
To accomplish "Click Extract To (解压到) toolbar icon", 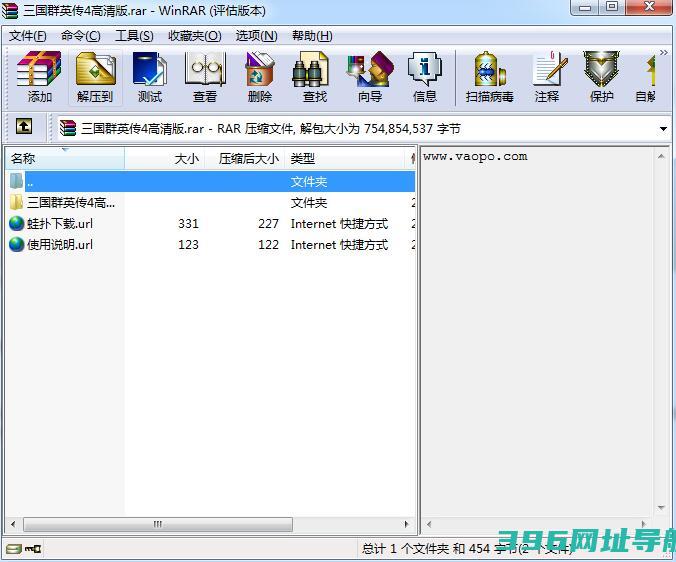I will pos(95,77).
